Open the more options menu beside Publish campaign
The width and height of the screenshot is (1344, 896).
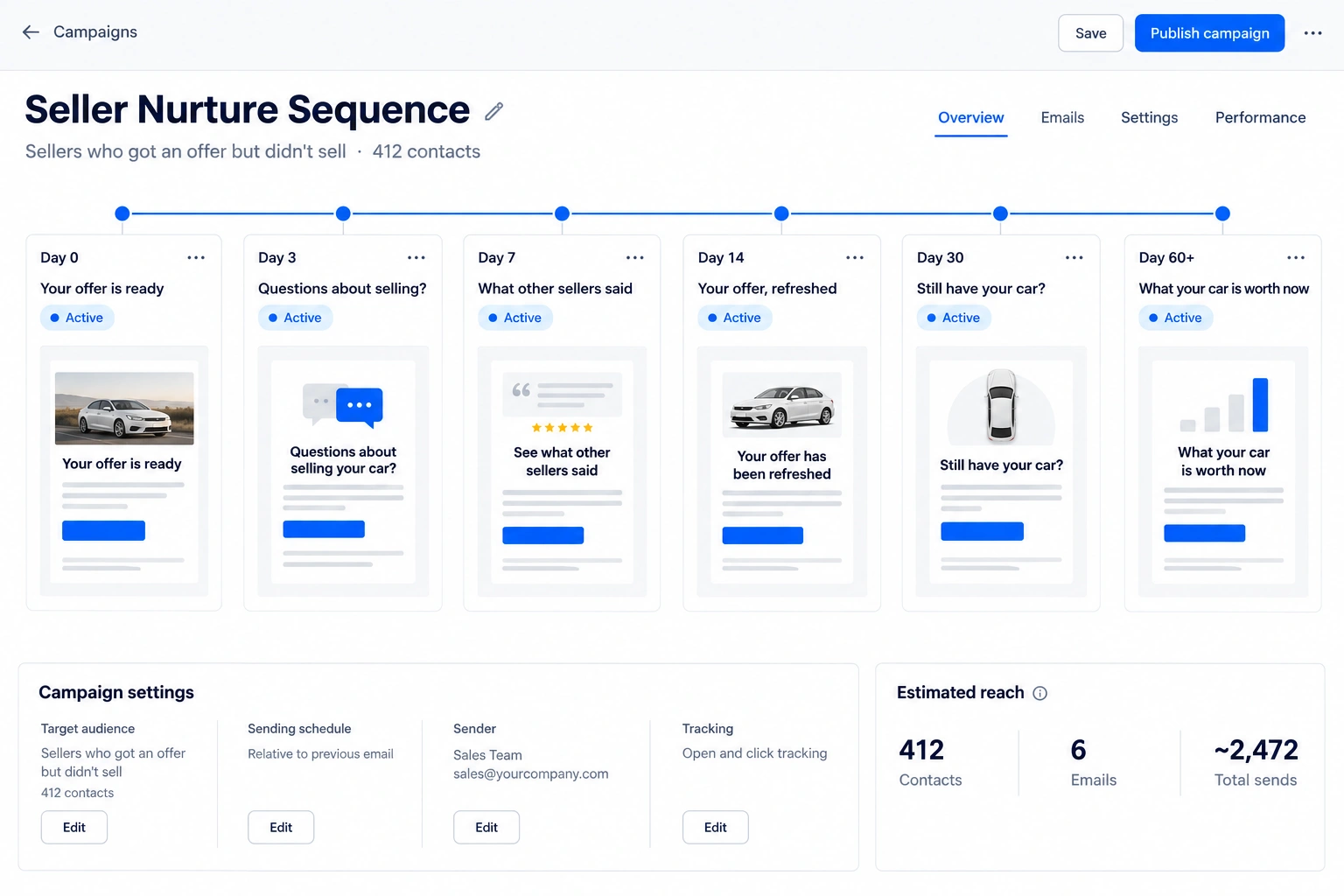click(1312, 33)
